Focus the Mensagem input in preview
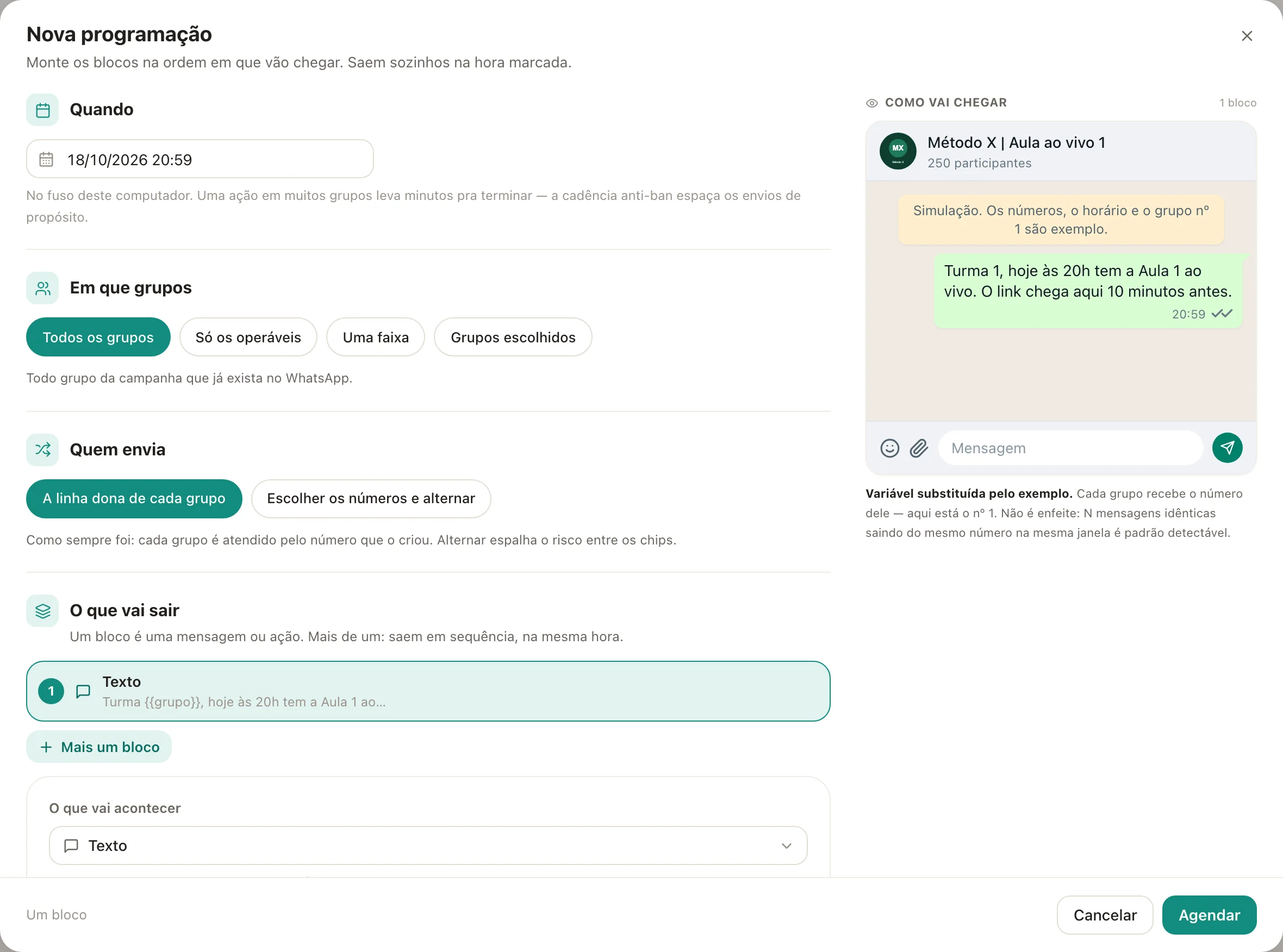Viewport: 1283px width, 952px height. click(x=1071, y=448)
